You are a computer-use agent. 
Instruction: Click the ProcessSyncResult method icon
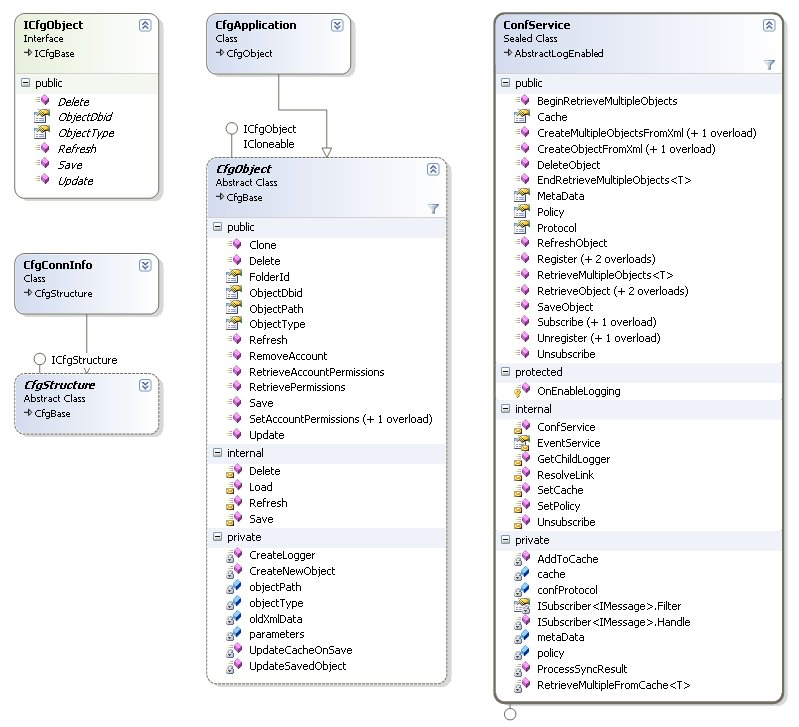[x=522, y=669]
